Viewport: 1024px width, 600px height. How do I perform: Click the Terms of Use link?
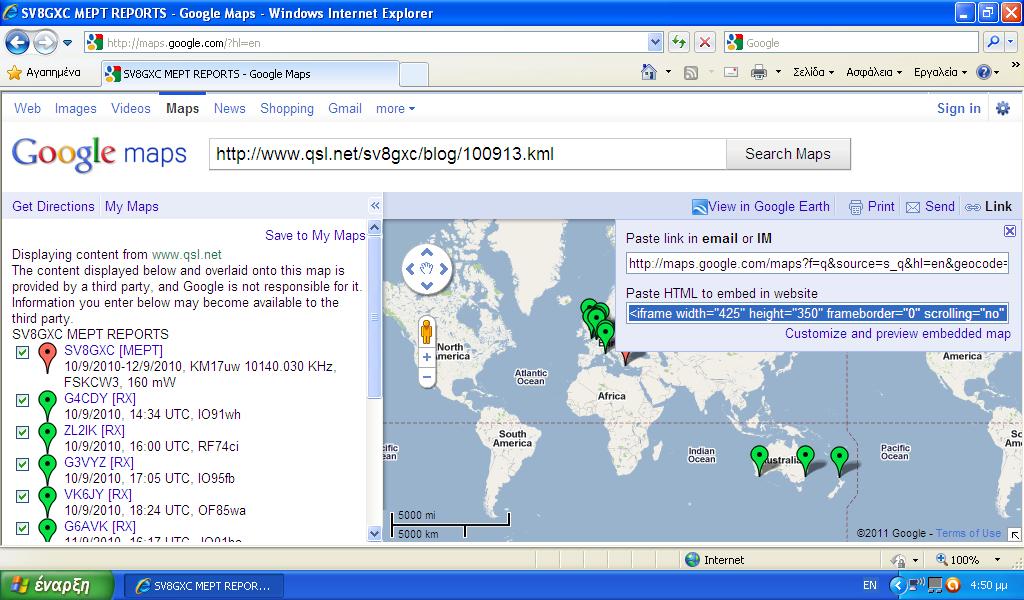(968, 533)
